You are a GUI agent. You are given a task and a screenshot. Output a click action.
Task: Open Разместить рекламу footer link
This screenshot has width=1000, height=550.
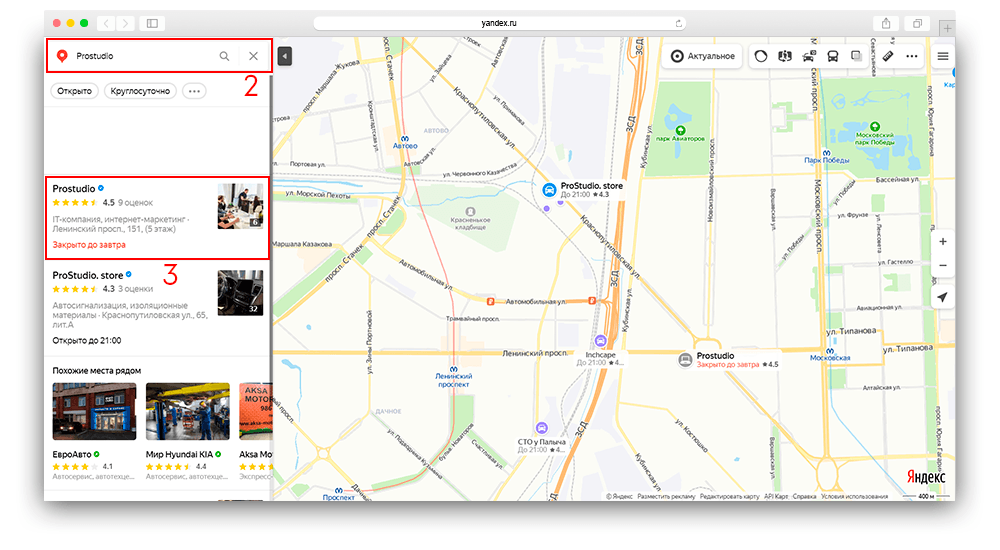[666, 496]
